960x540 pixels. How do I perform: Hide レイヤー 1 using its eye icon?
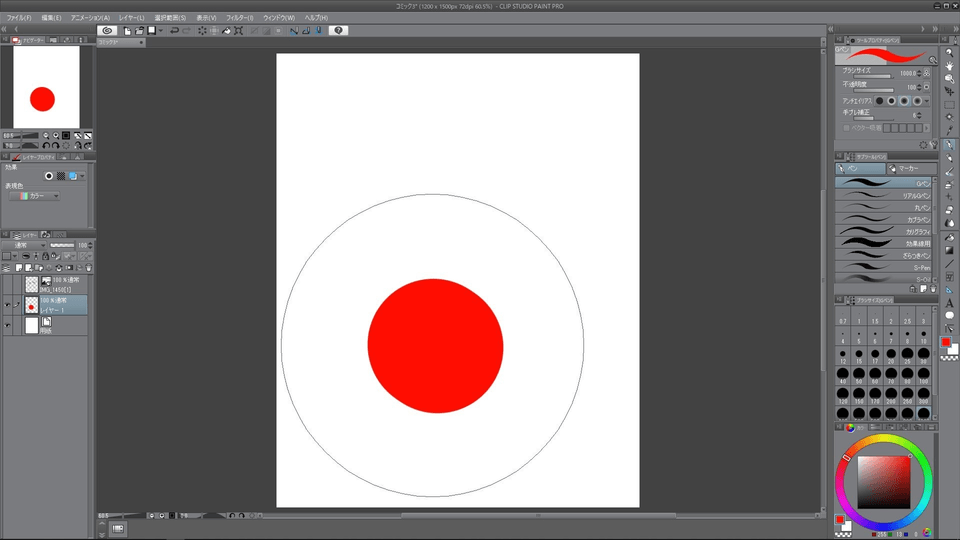[7, 304]
